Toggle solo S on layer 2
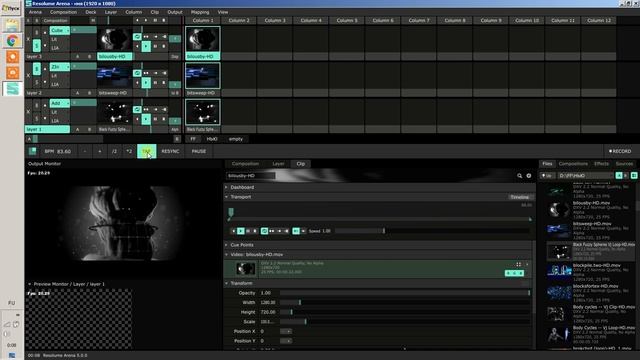 37,82
